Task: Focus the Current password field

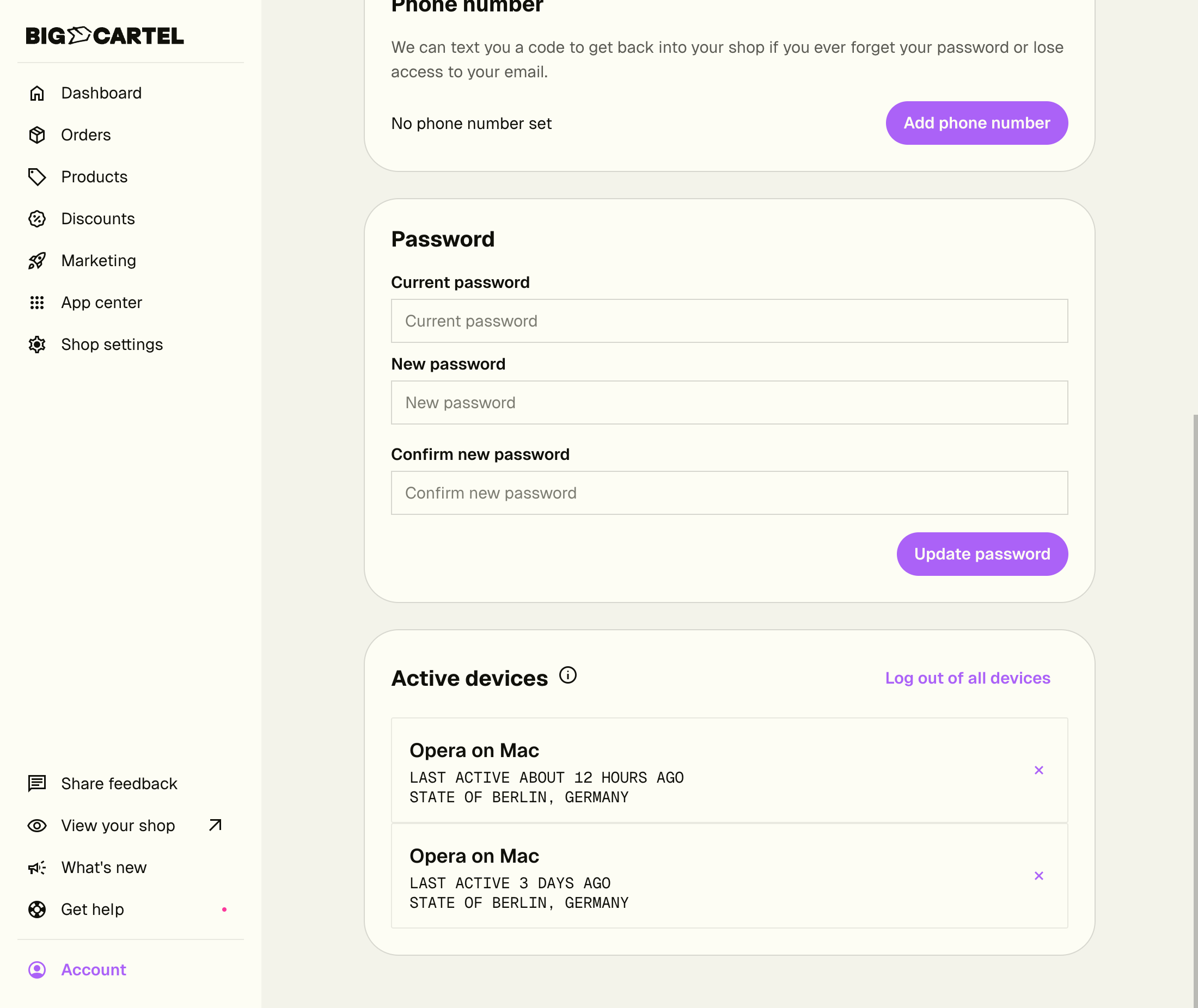Action: [729, 321]
